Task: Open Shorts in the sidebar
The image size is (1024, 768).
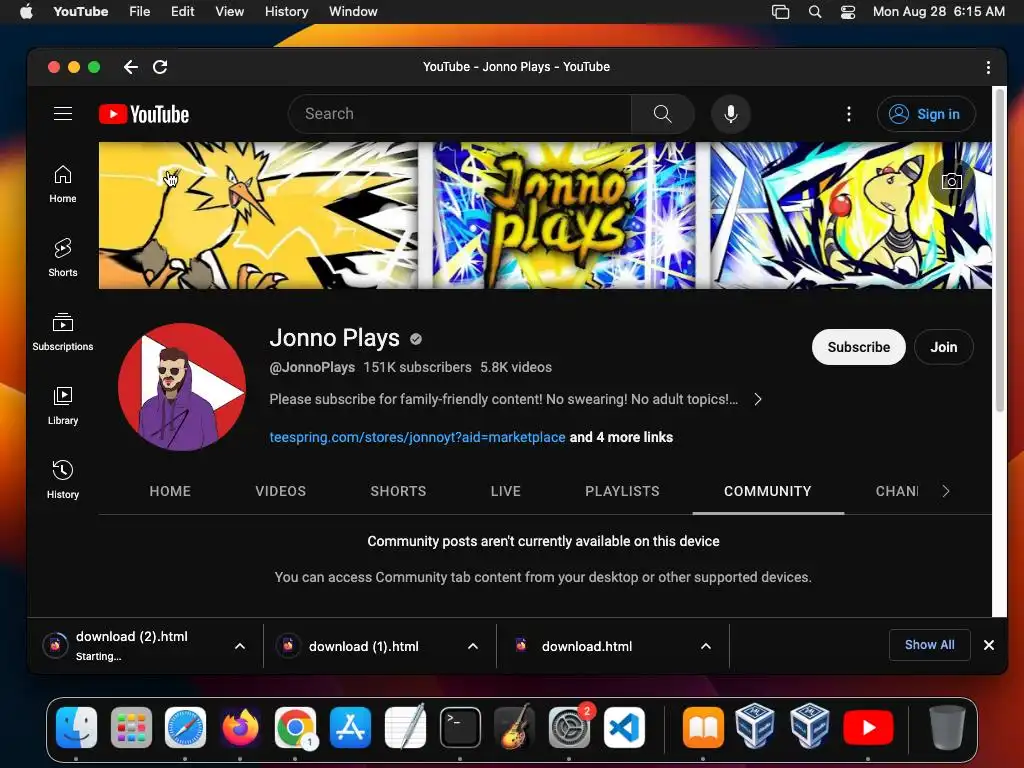Action: (63, 258)
